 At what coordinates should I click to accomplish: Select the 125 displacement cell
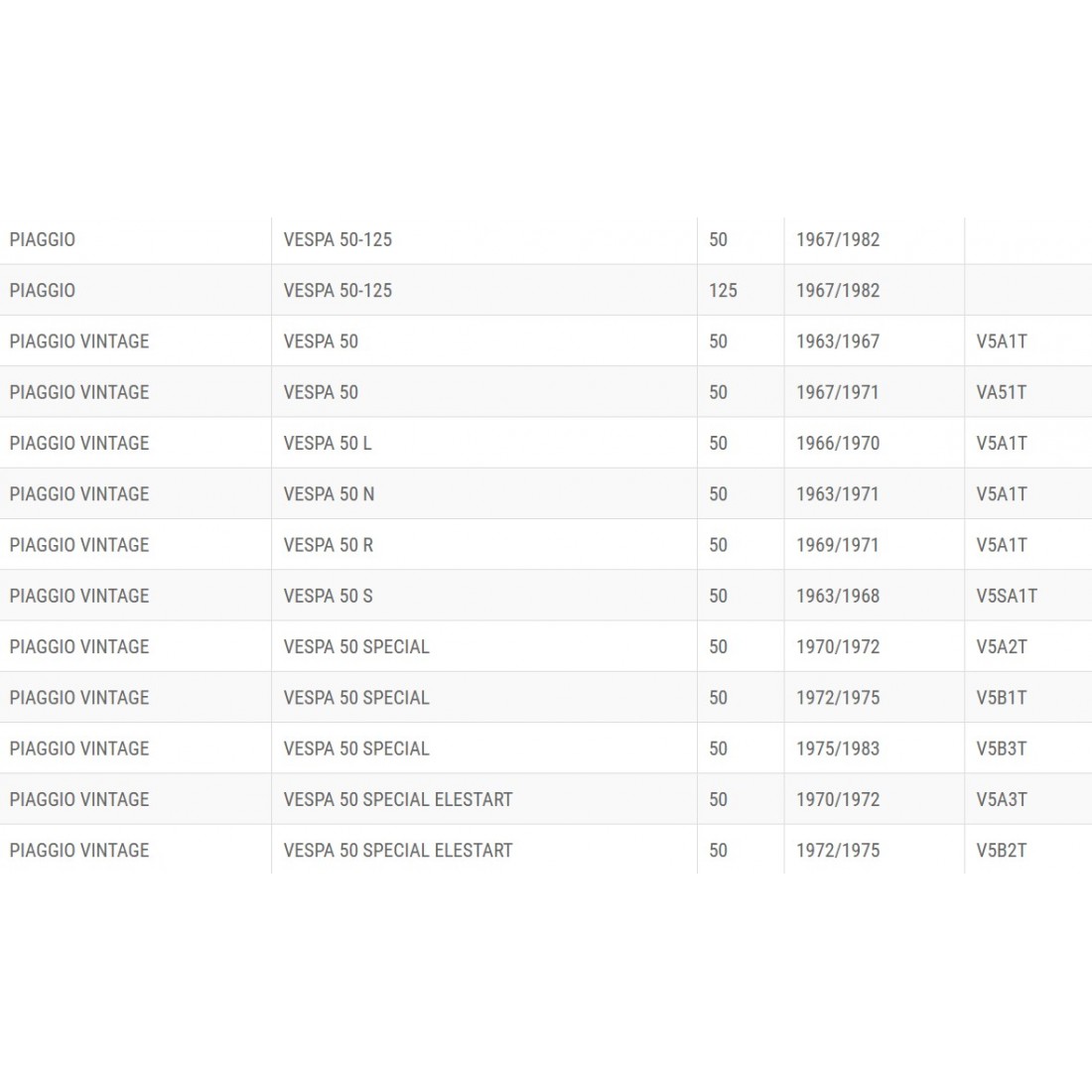tap(723, 291)
